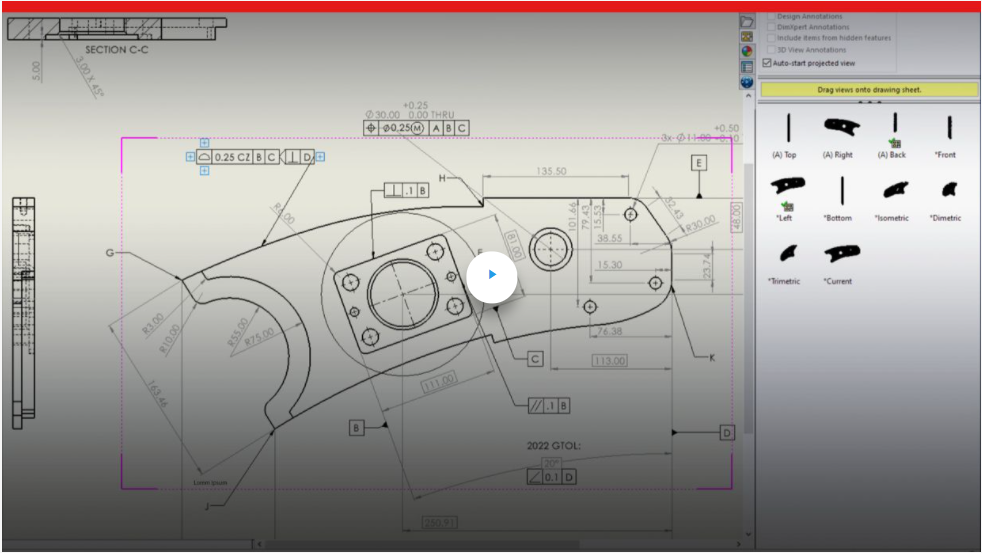Open the File Explorer folder tab

[x=746, y=21]
